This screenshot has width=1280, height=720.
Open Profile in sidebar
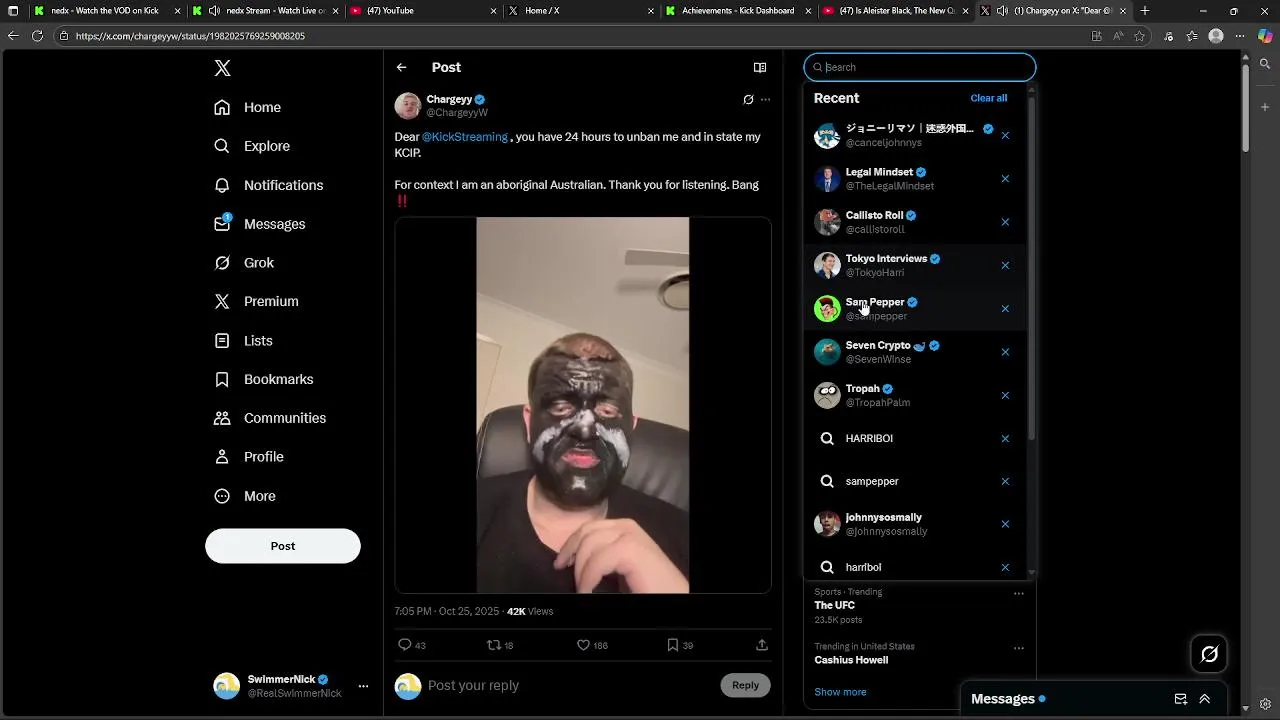pos(250,457)
